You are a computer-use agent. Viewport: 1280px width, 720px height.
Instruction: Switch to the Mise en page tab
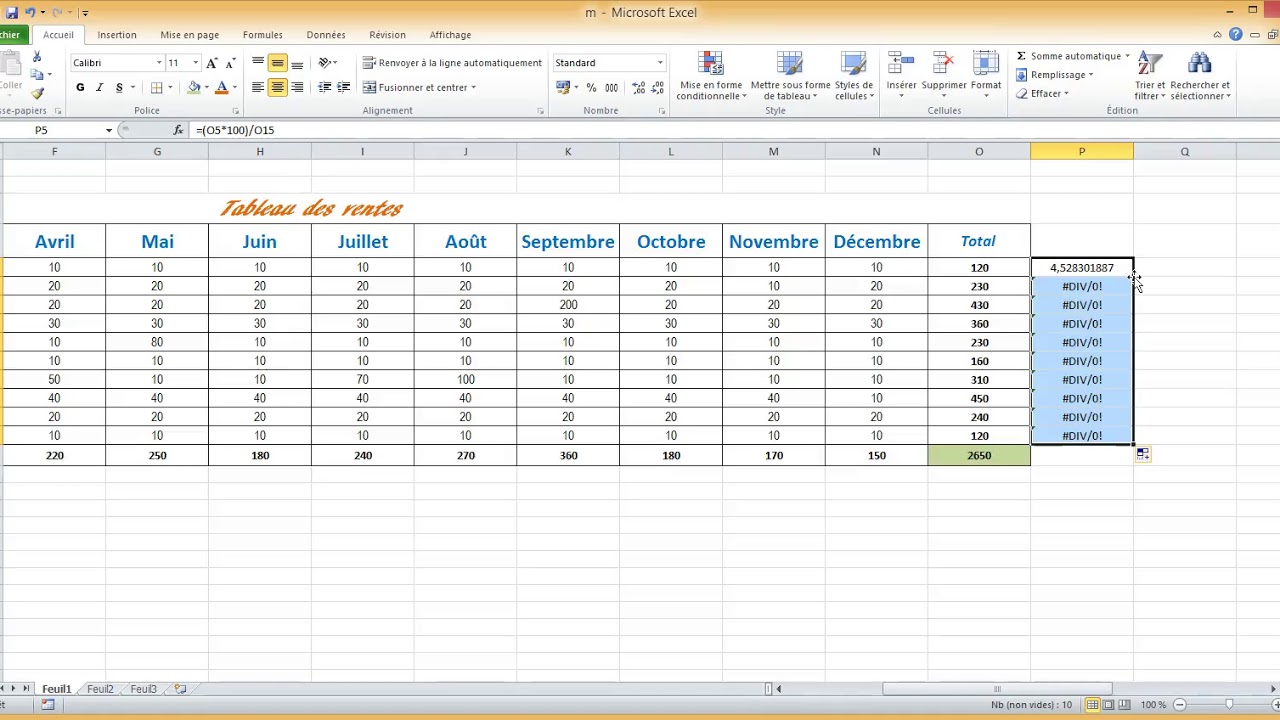(189, 35)
